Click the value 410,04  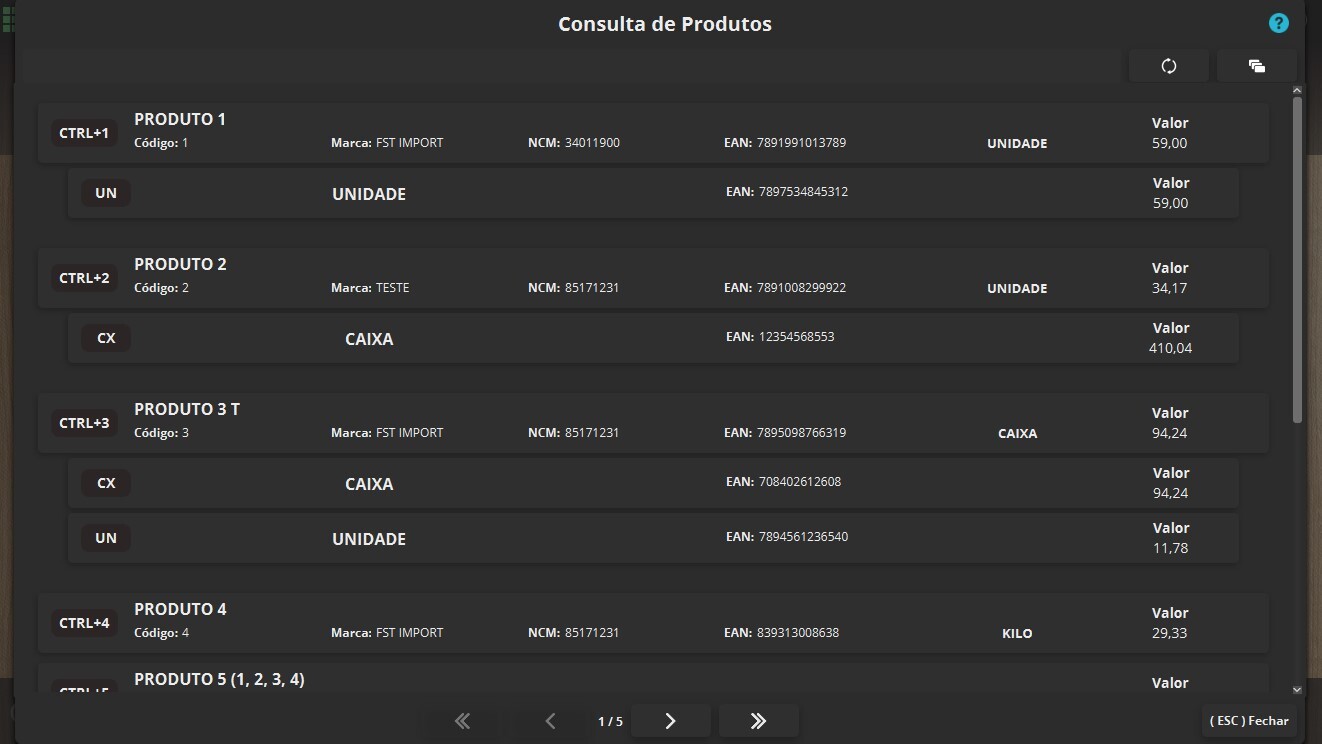1170,348
